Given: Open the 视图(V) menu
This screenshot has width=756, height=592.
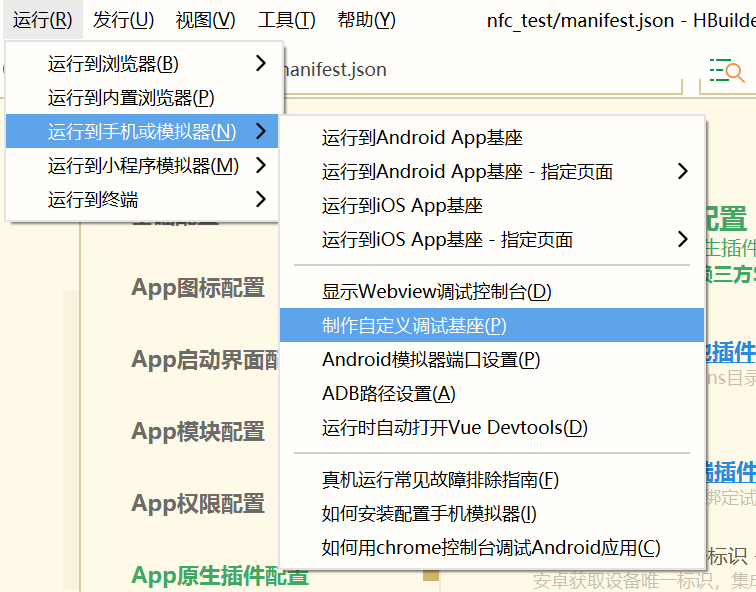Looking at the screenshot, I should [205, 20].
